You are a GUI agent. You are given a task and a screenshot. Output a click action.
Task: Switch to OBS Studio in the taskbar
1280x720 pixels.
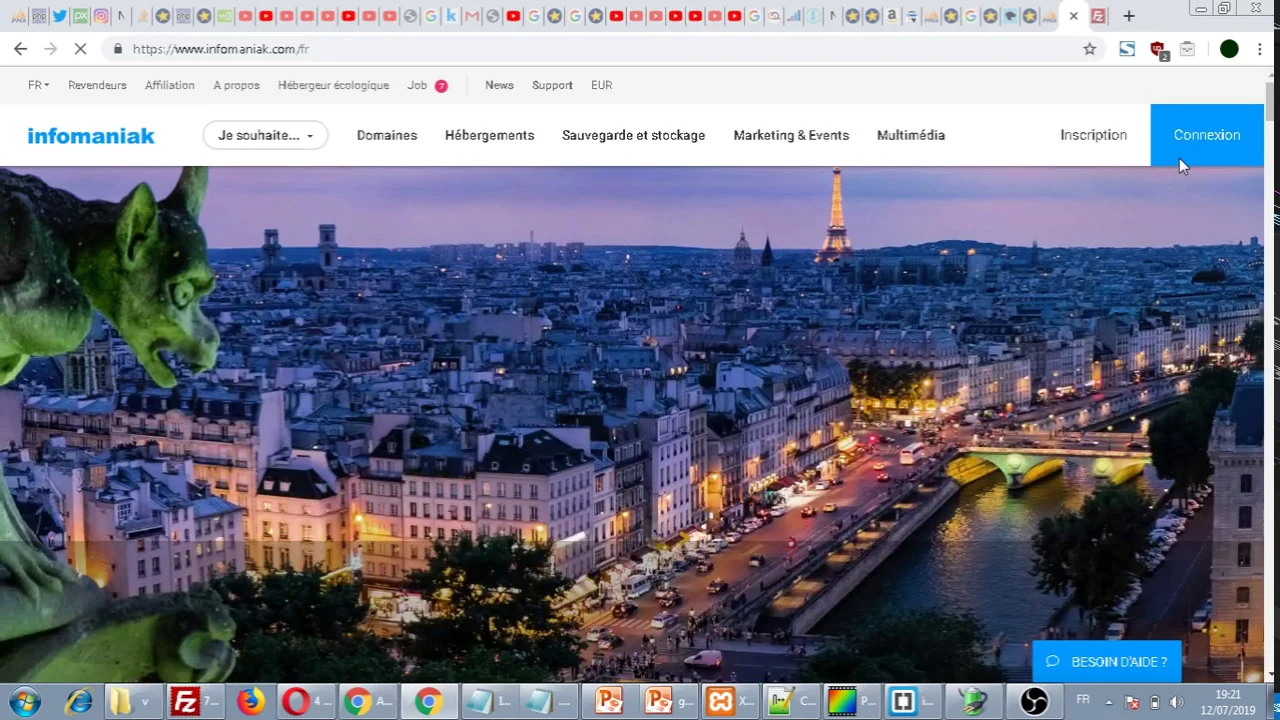pyautogui.click(x=1034, y=701)
